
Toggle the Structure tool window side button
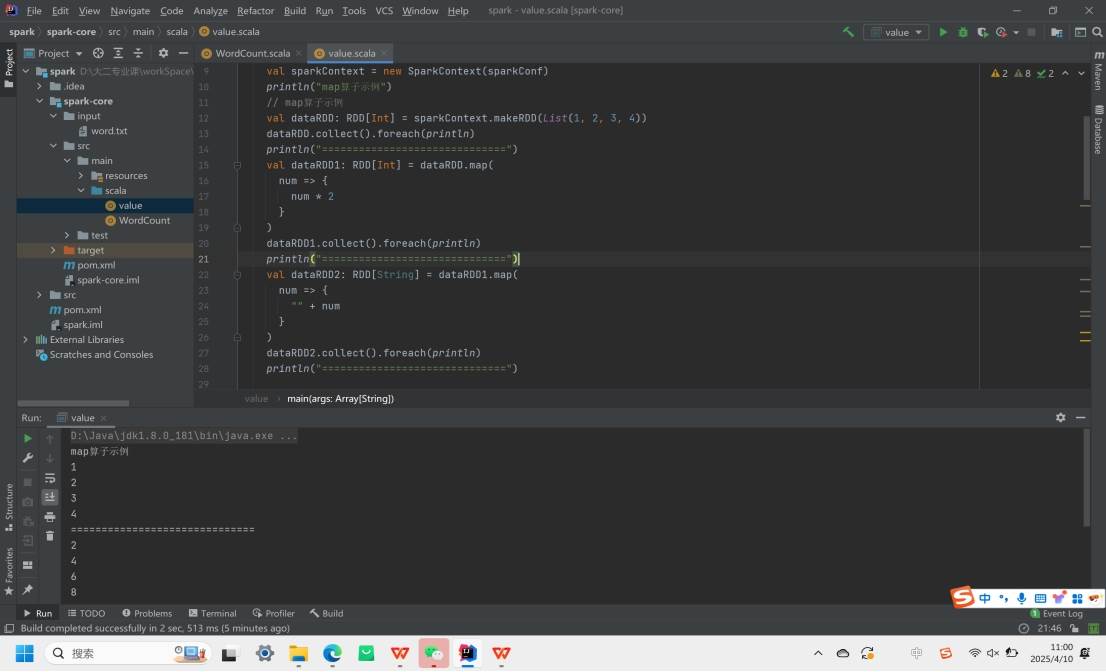8,508
